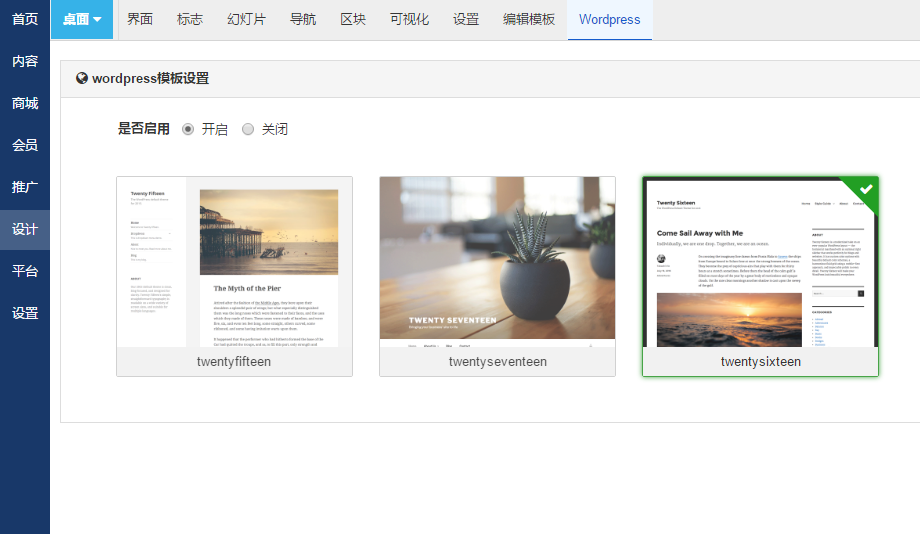Image resolution: width=920 pixels, height=534 pixels.
Task: Go to 内容 in sidebar
Action: coord(25,61)
